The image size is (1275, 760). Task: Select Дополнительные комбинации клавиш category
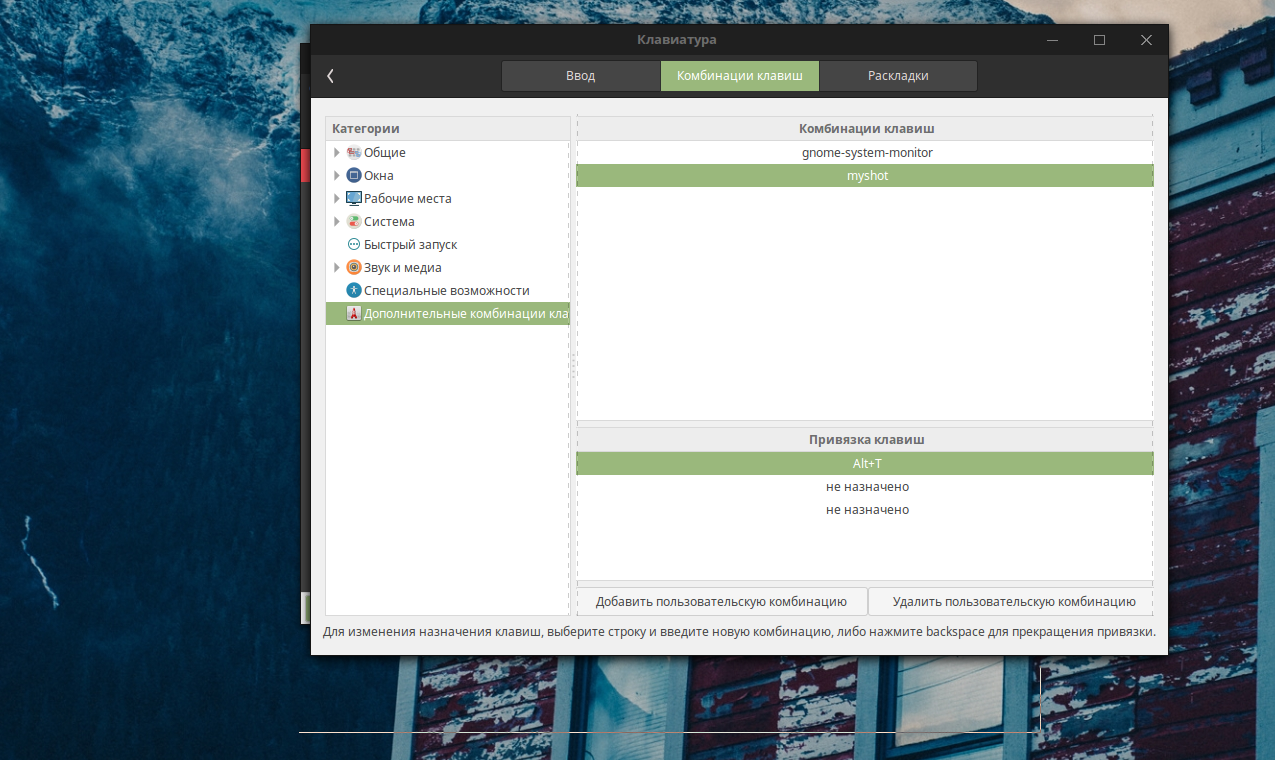coord(447,314)
